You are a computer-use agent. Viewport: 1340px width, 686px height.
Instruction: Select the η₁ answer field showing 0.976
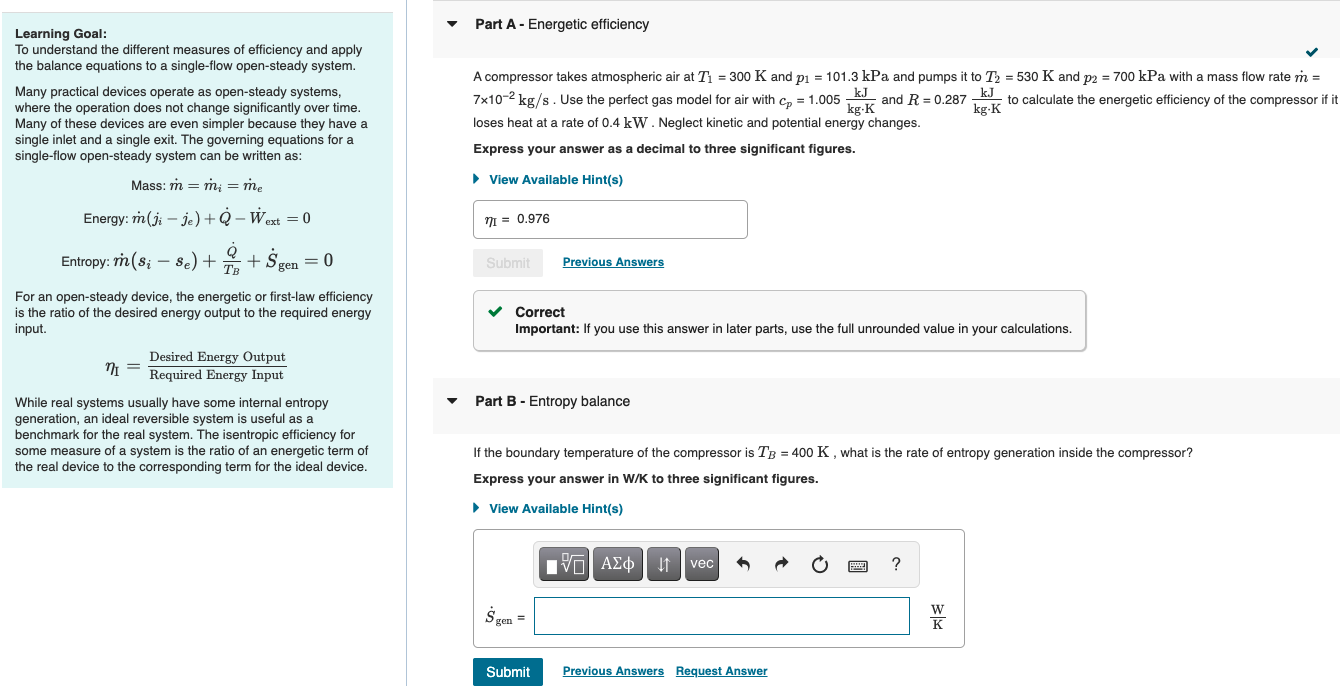click(610, 219)
